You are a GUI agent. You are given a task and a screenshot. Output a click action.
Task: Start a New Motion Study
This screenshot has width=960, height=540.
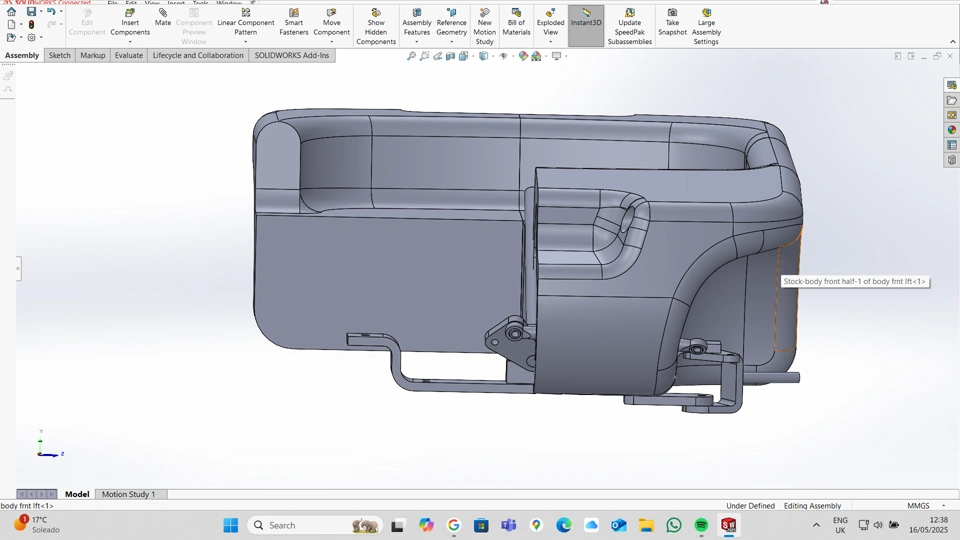pos(484,14)
